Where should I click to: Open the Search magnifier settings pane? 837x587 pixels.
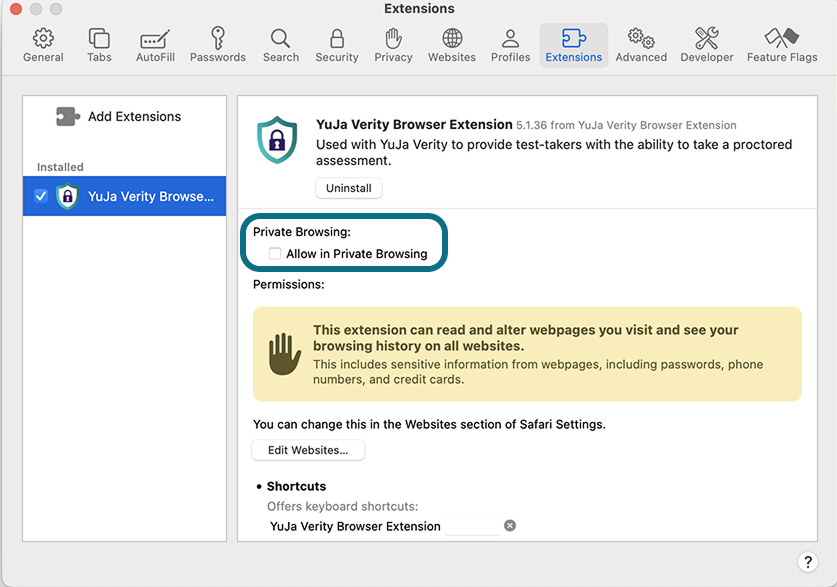pos(281,45)
